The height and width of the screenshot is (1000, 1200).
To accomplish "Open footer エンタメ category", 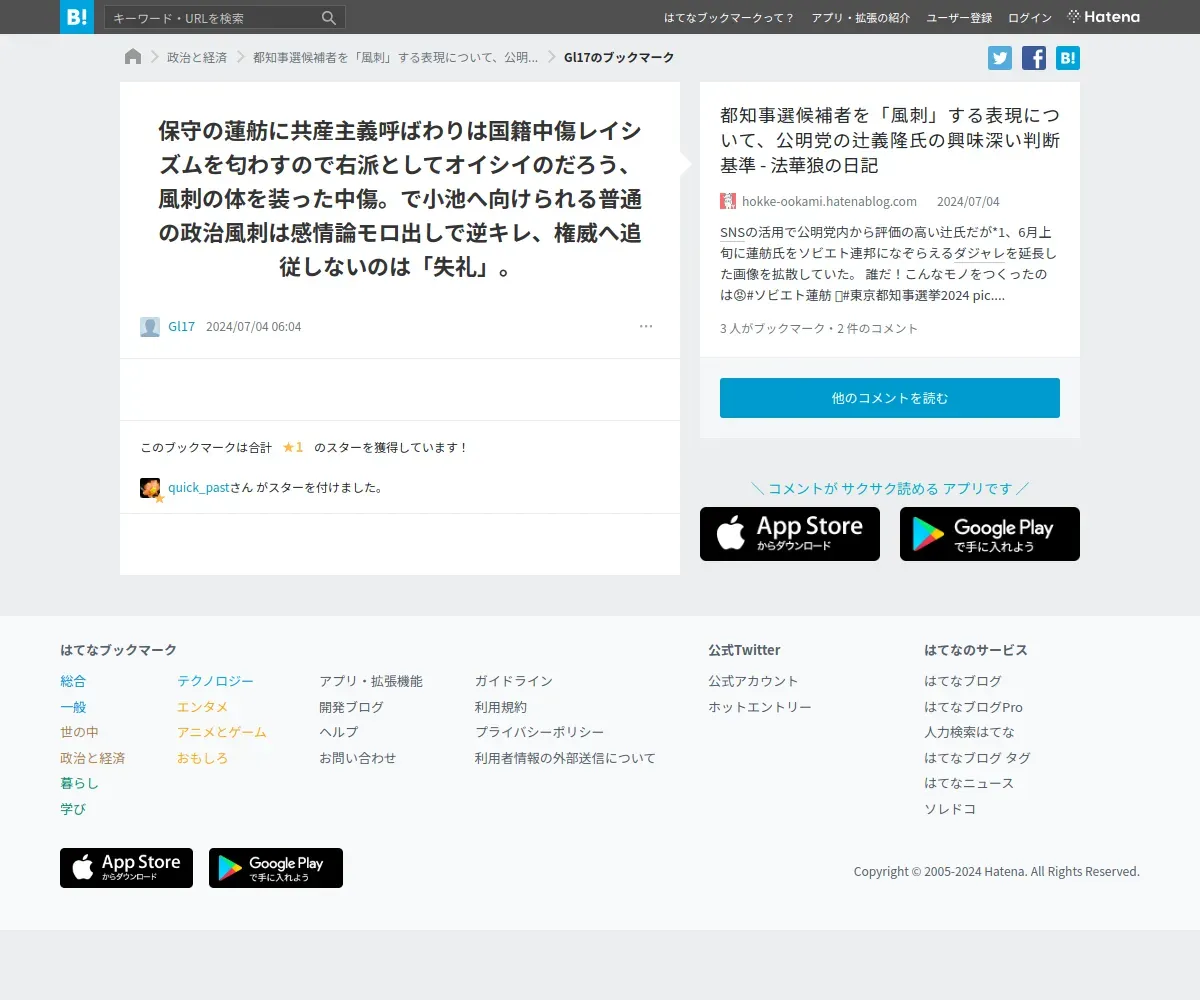I will click(x=202, y=707).
